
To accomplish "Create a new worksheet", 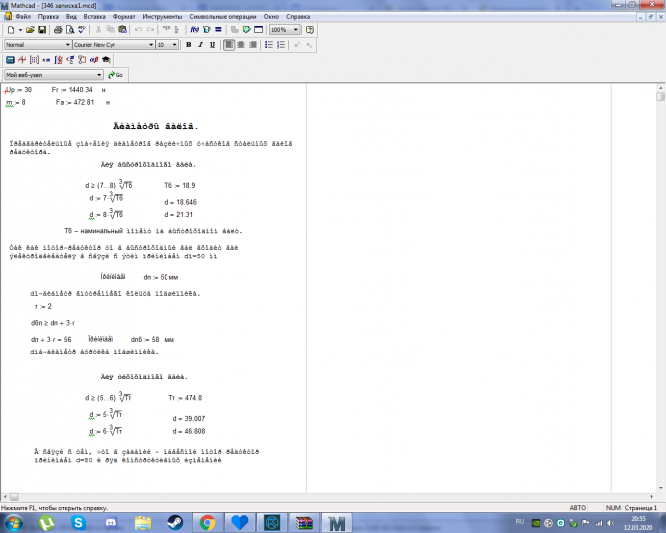I will click(x=11, y=30).
